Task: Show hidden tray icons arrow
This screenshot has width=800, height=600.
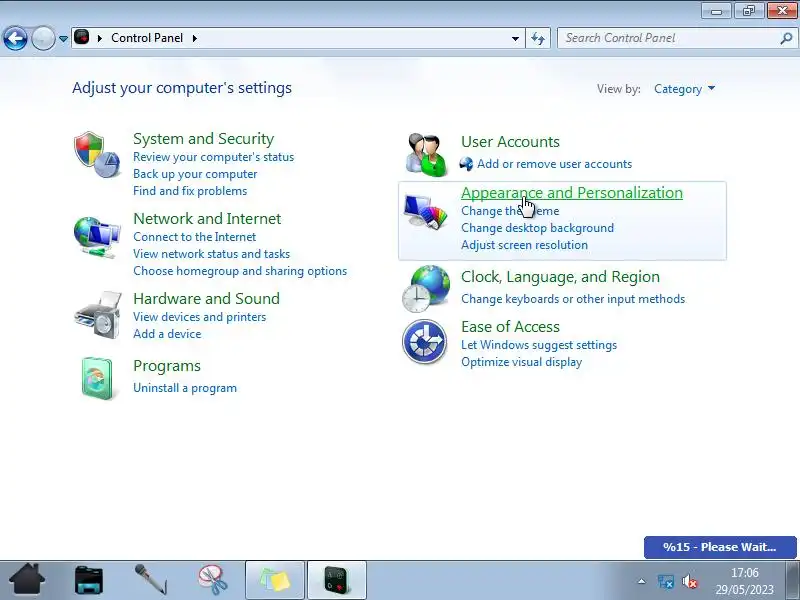Action: [x=642, y=581]
